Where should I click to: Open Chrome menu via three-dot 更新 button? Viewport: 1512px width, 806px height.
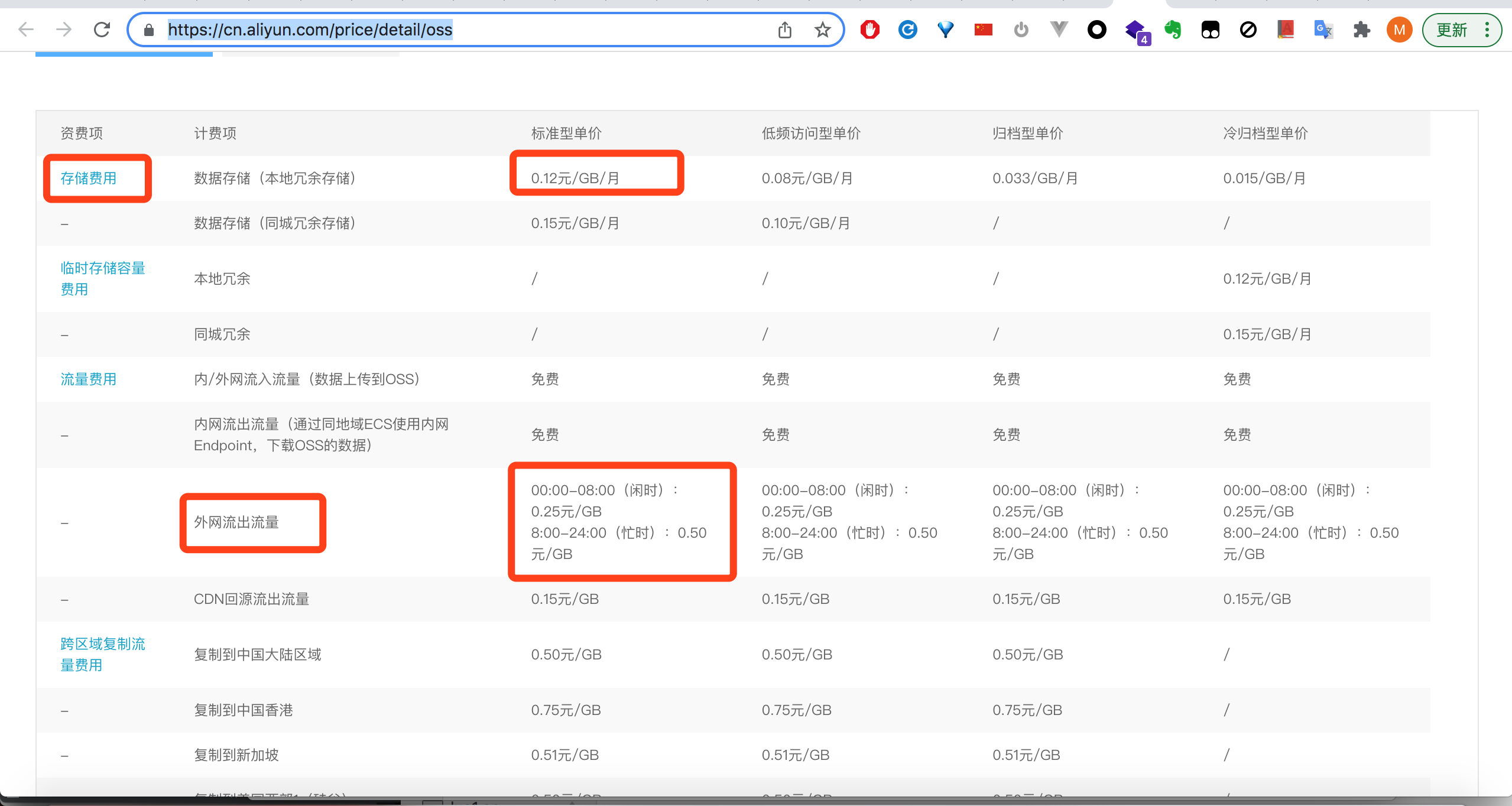(1487, 30)
